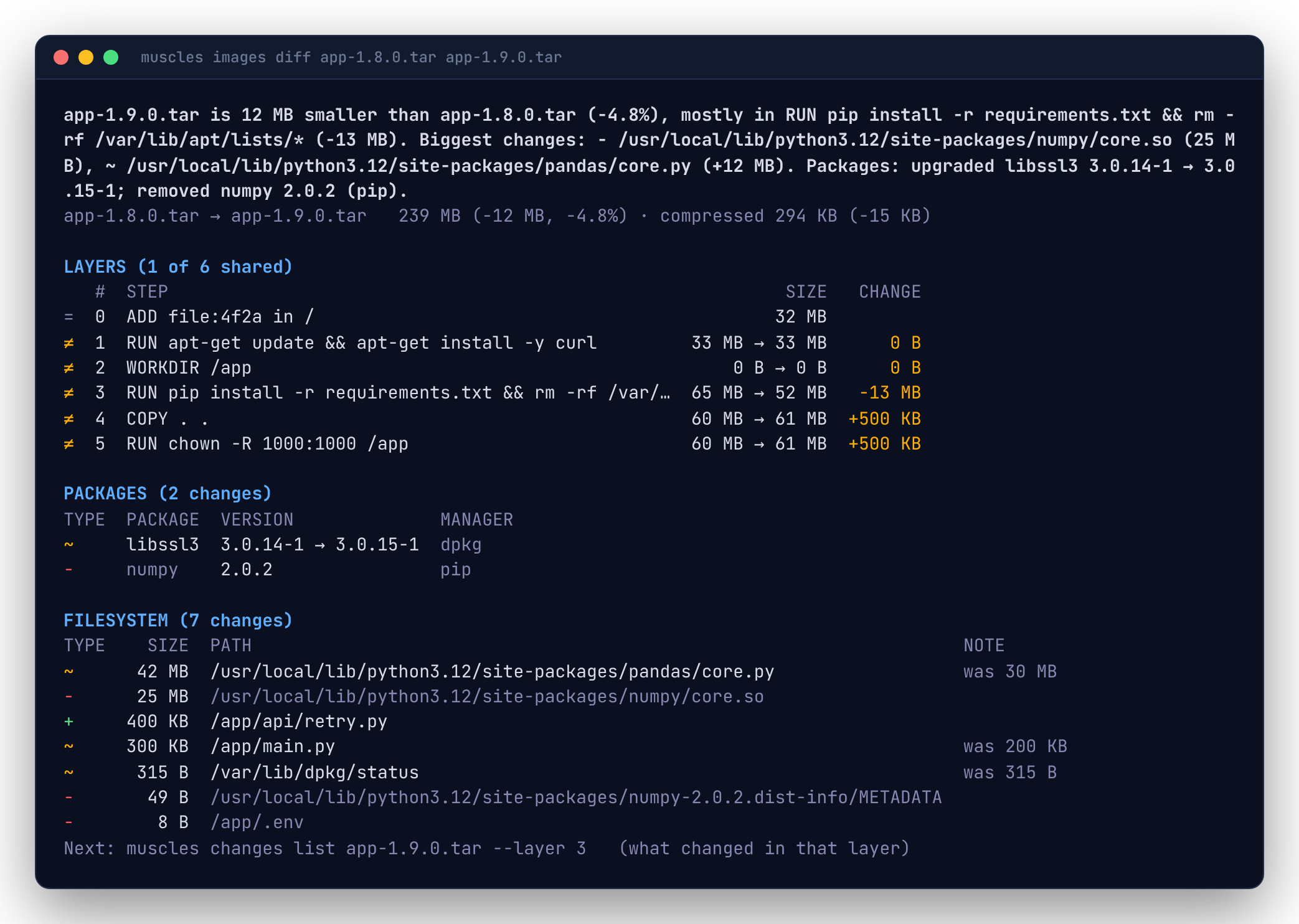
Task: Click the equals icon for layer 0
Action: click(x=68, y=317)
